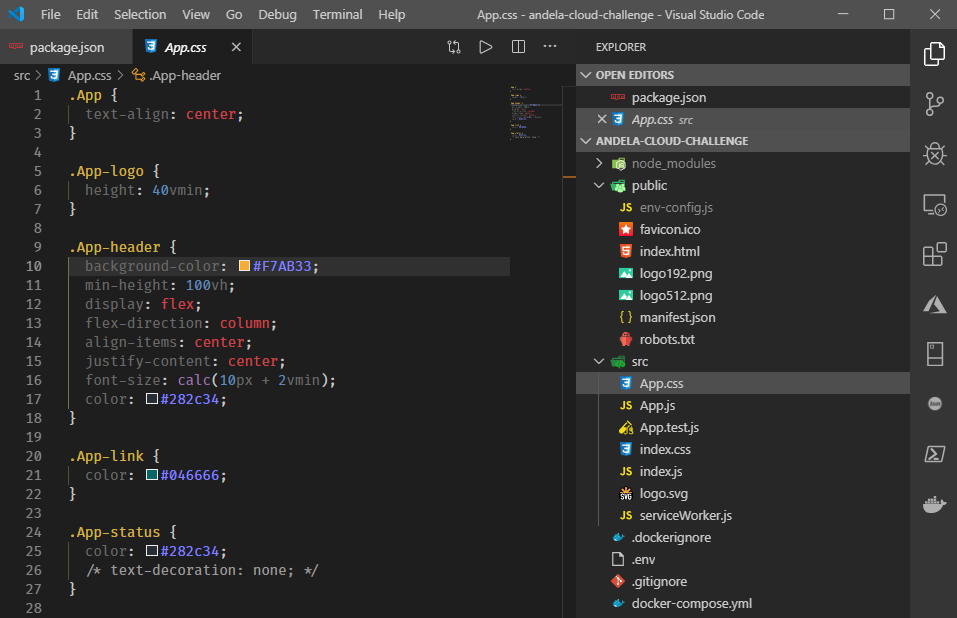Open package.json from Open Editors

[x=743, y=97]
